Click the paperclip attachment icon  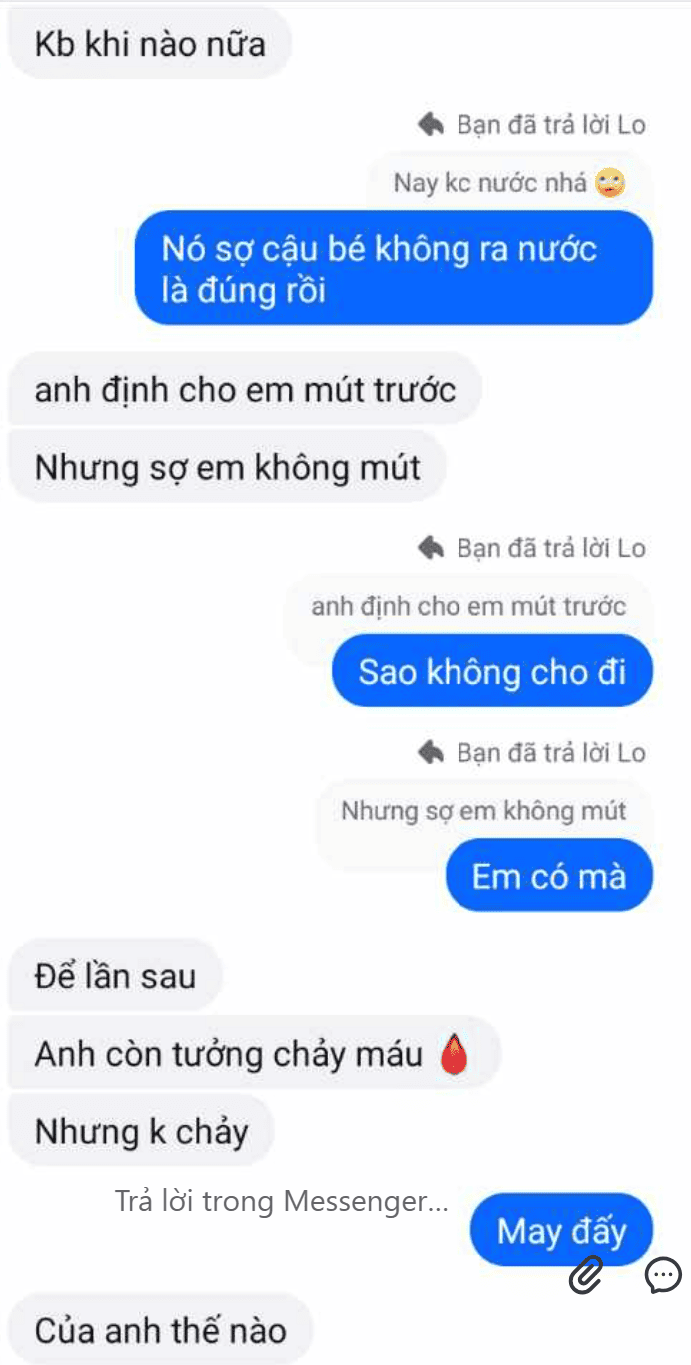(x=587, y=1275)
